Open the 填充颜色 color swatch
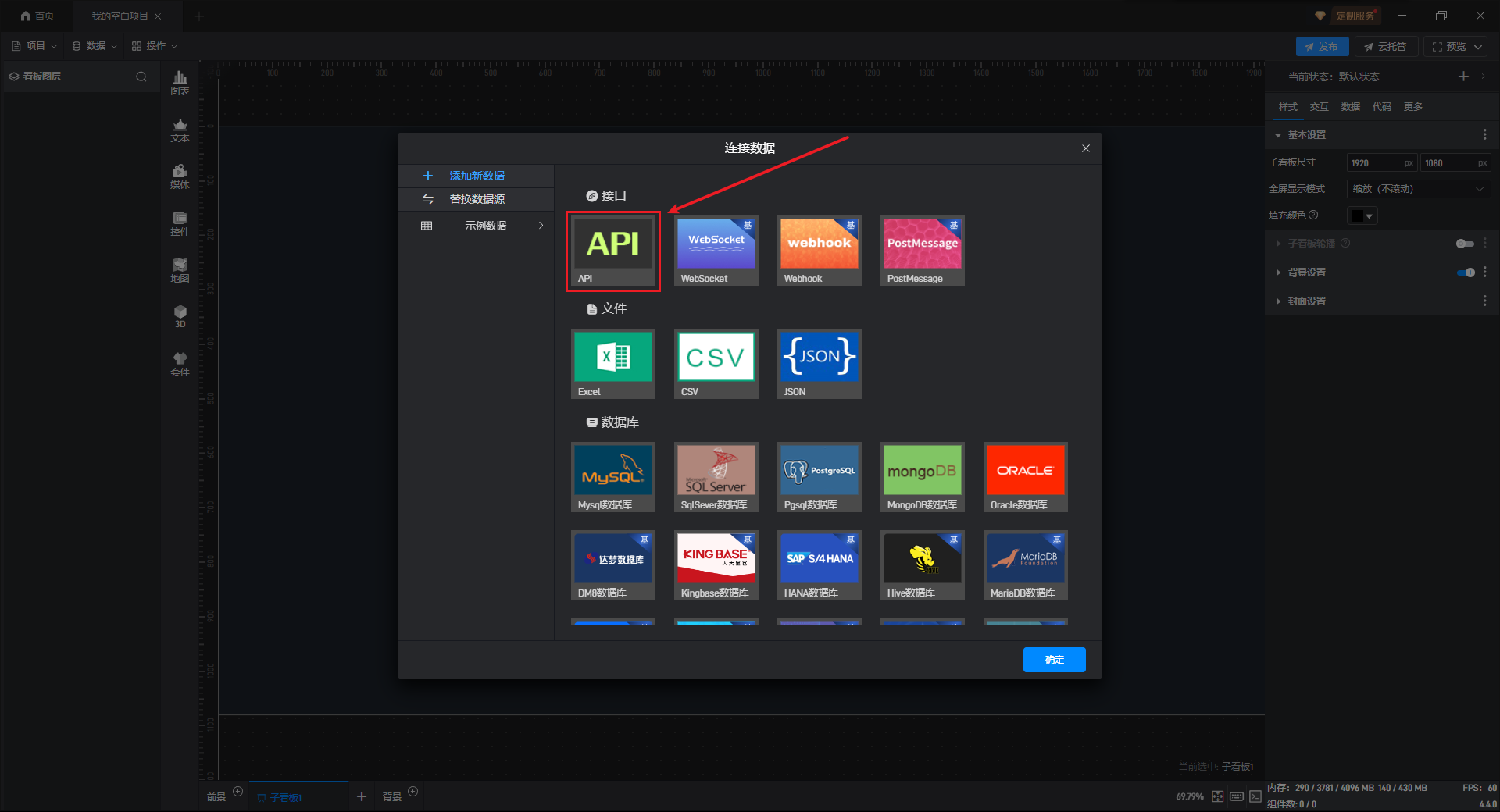The width and height of the screenshot is (1500, 812). (x=1362, y=215)
